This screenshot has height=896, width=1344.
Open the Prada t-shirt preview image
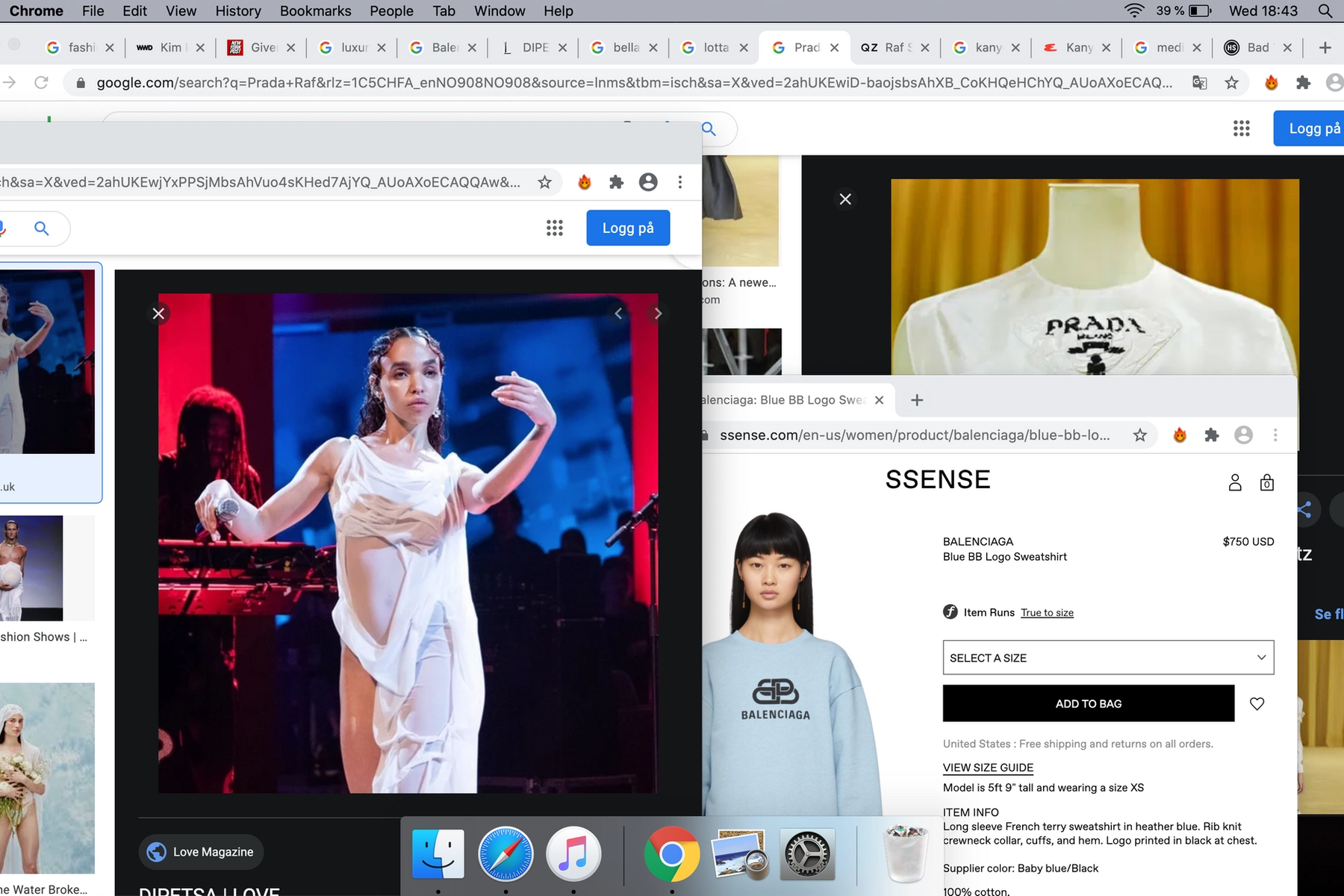pyautogui.click(x=1095, y=276)
